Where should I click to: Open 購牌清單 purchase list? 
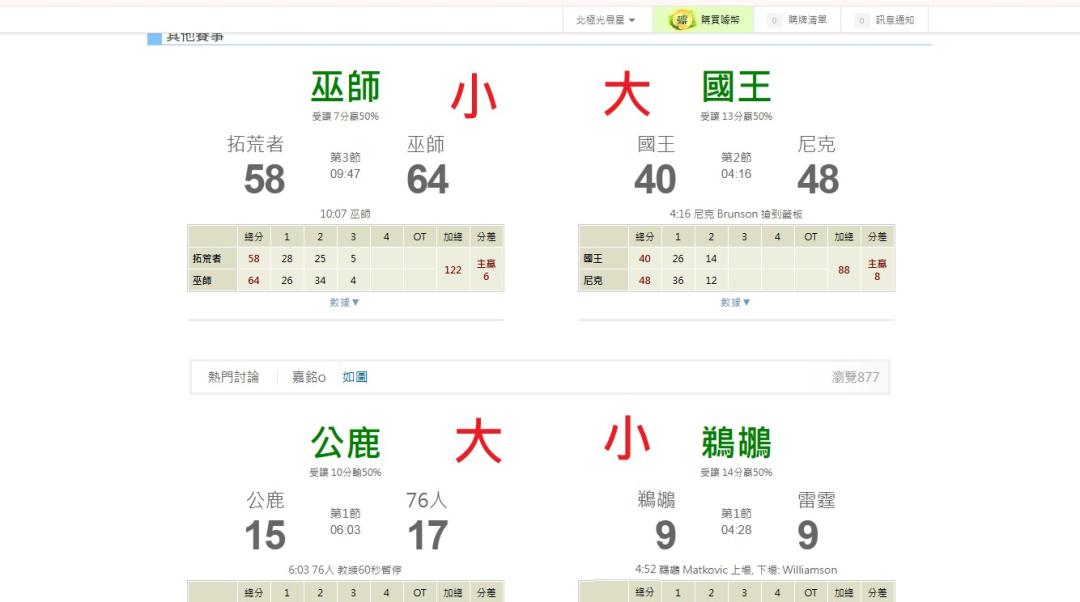click(x=807, y=20)
